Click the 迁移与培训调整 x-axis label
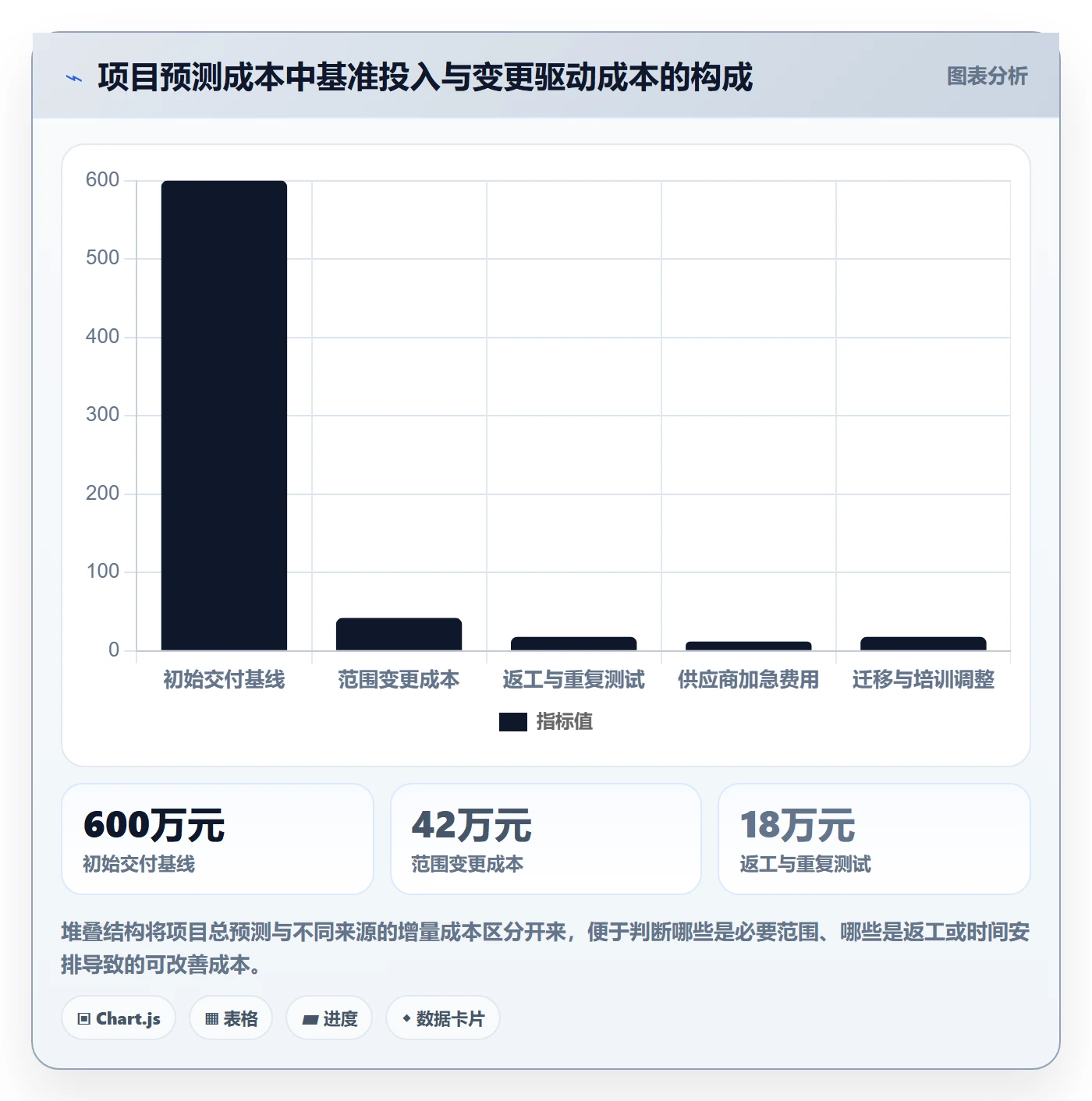This screenshot has width=1092, height=1101. (923, 680)
